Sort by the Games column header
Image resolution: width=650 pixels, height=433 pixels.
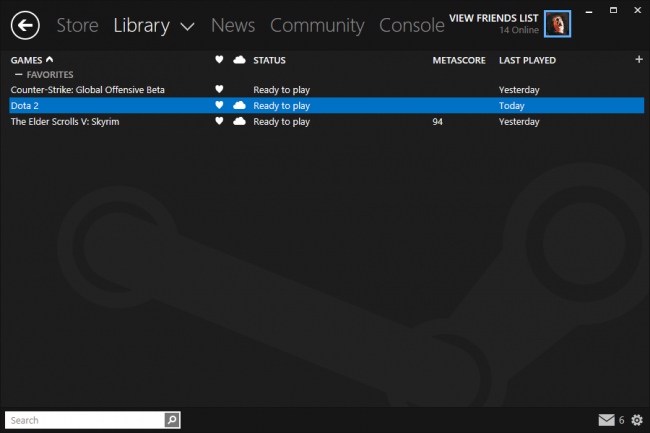pos(27,60)
